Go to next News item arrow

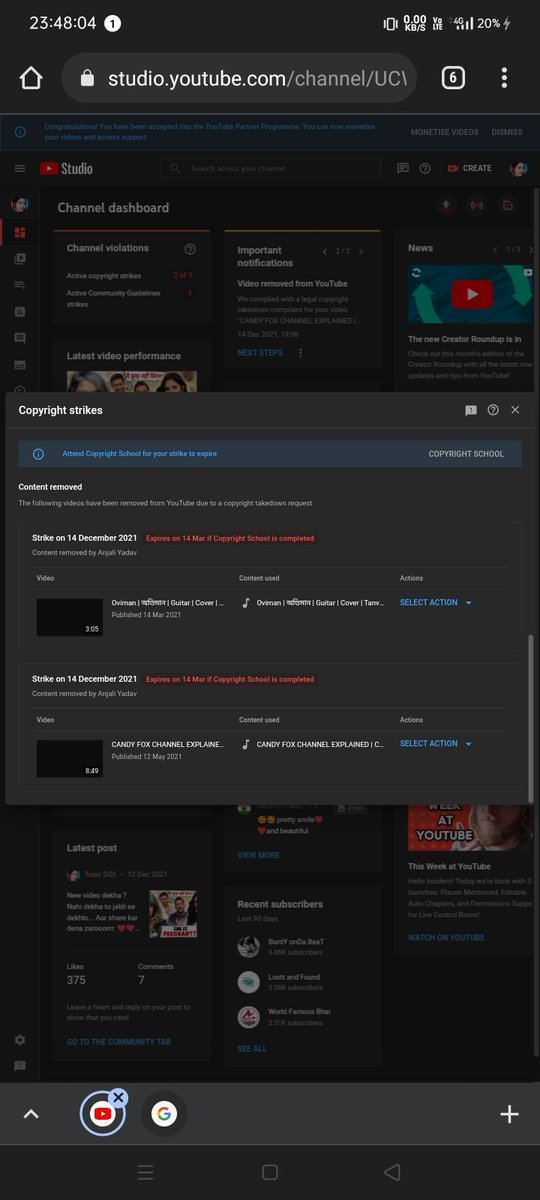tap(531, 250)
